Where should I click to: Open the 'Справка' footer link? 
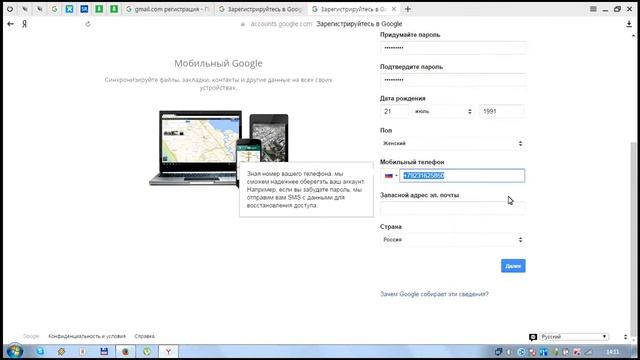point(144,336)
